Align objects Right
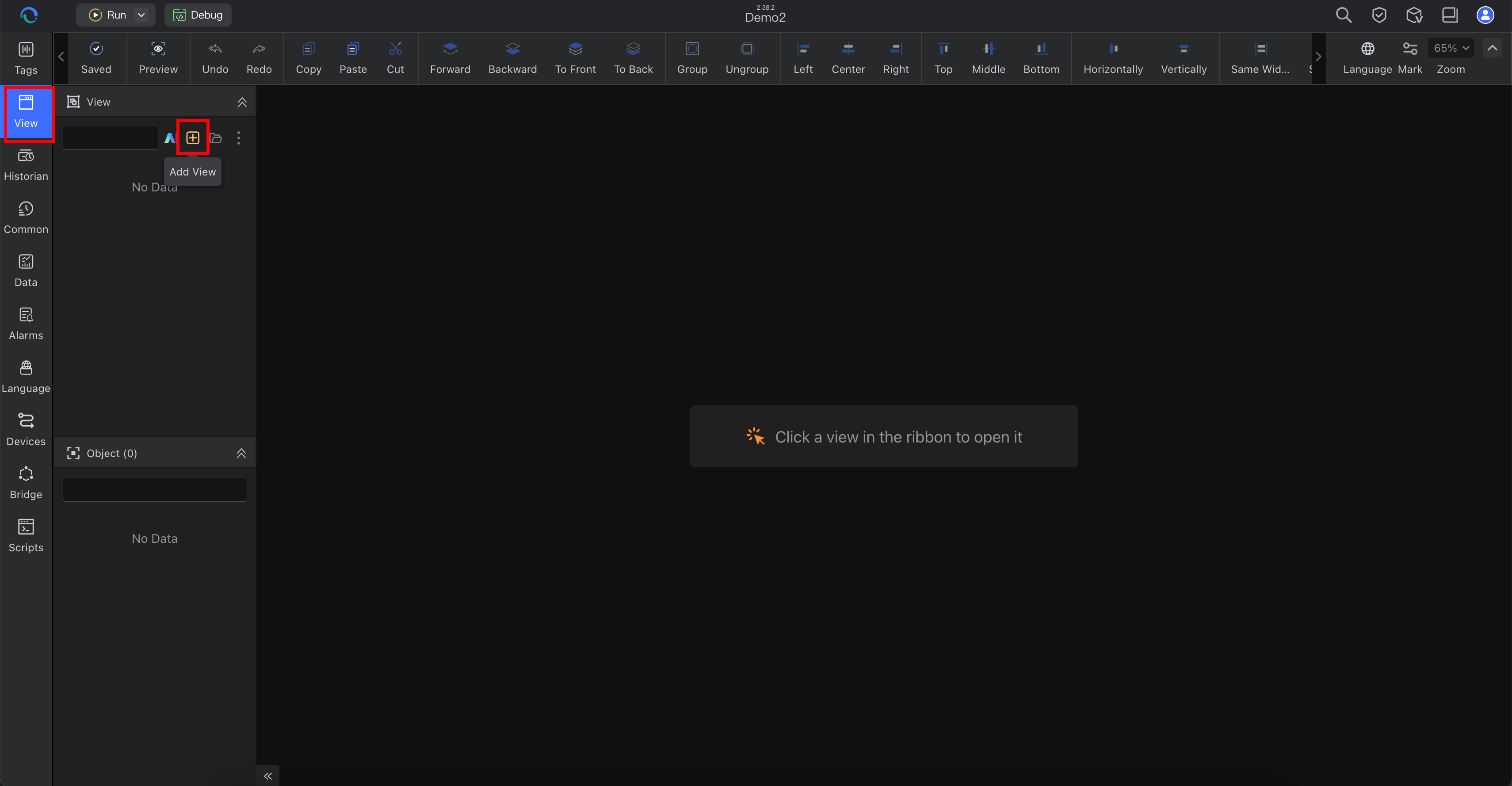 [896, 58]
